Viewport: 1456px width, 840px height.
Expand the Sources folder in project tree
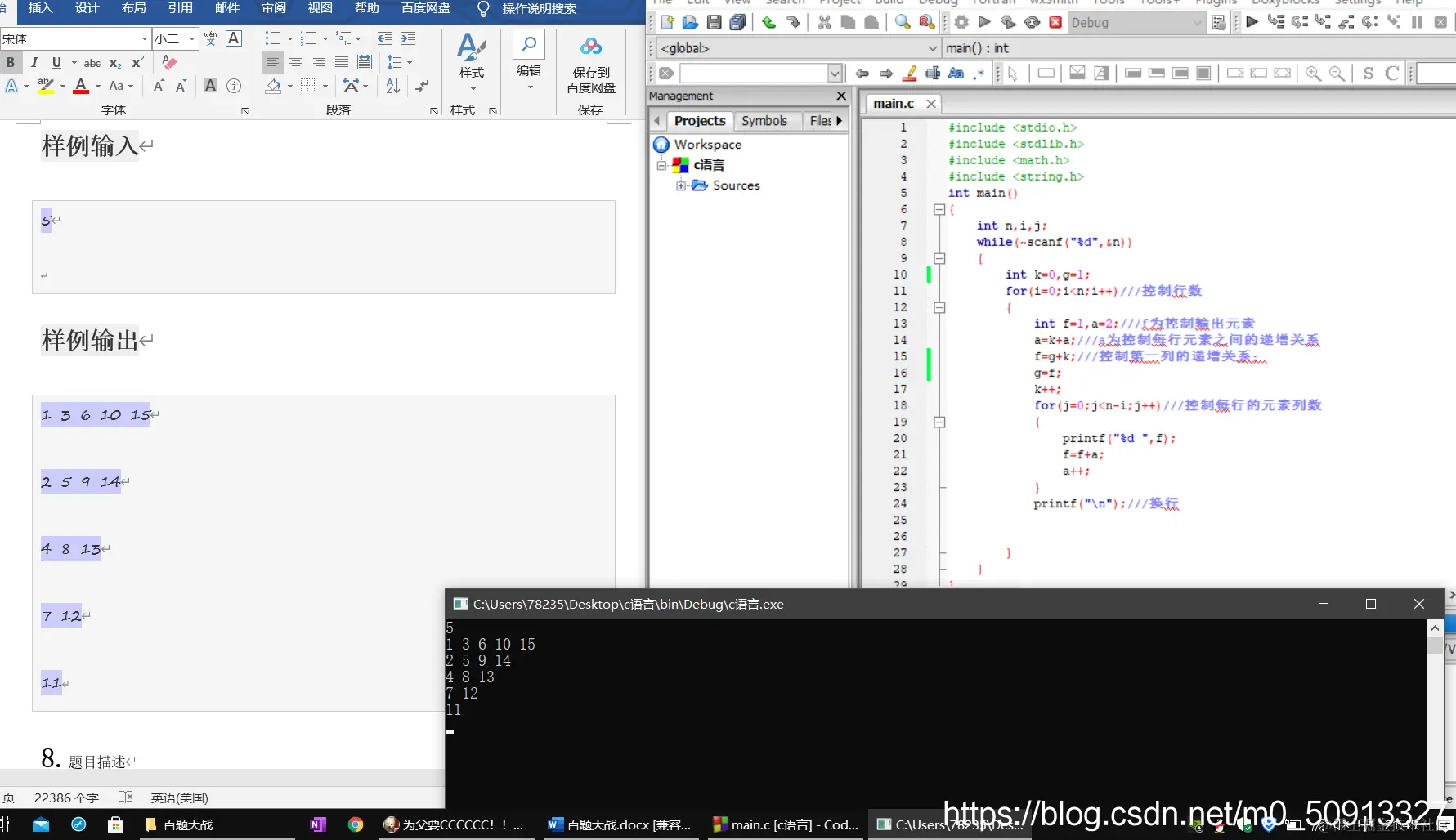(681, 185)
